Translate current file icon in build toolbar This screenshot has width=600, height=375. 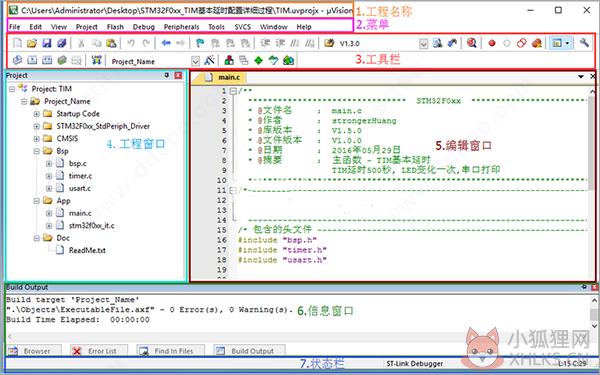(x=17, y=60)
